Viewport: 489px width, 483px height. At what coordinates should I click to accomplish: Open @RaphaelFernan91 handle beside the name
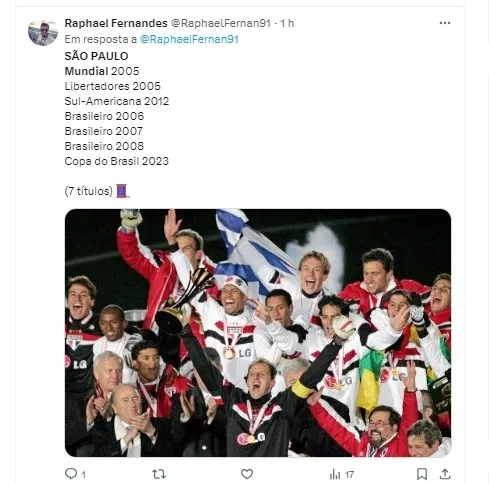pos(221,23)
